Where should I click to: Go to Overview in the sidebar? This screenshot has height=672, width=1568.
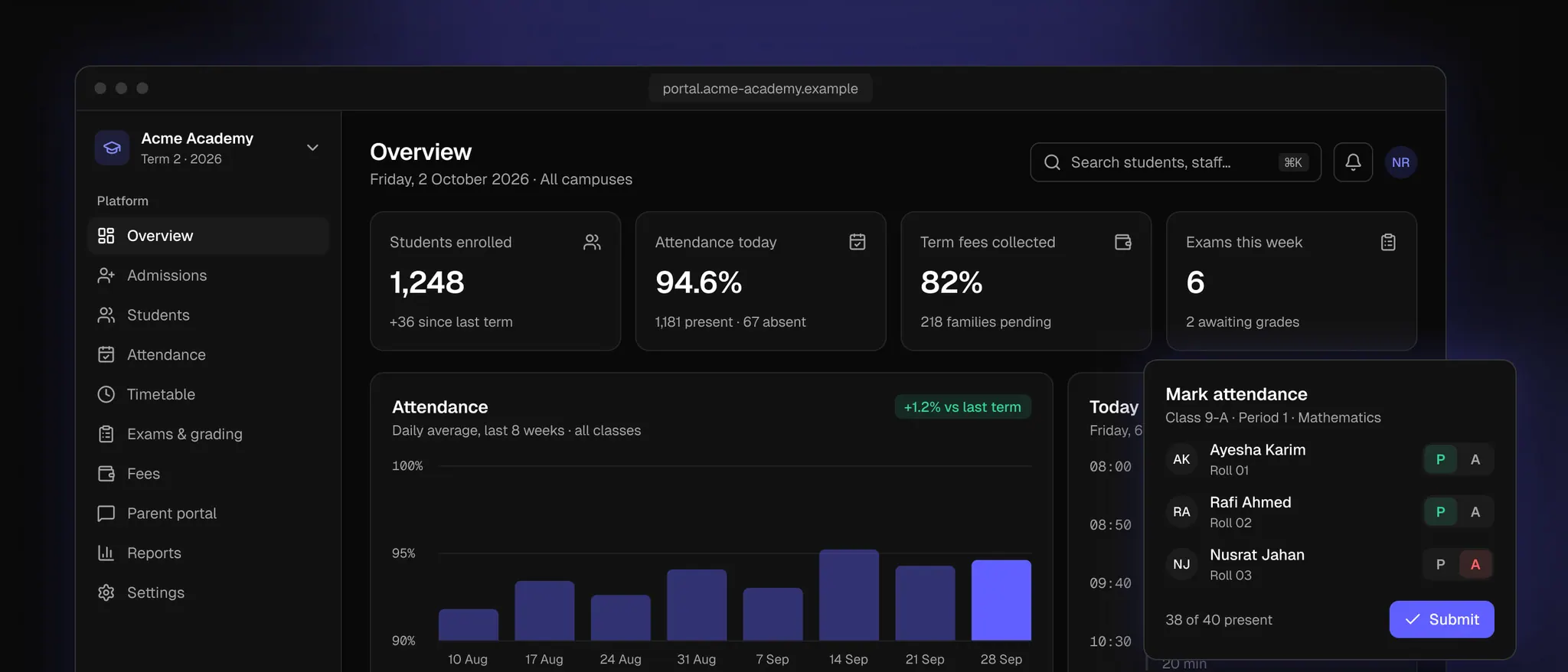click(x=208, y=236)
